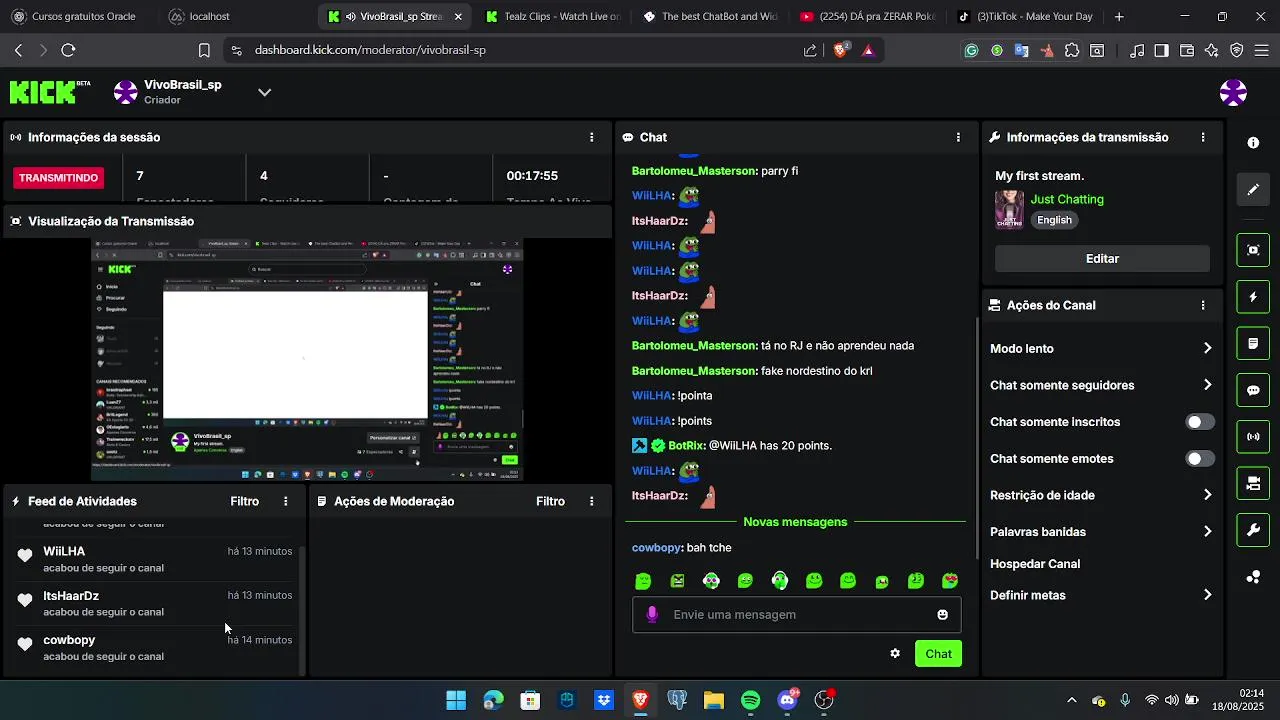Open Discord from the Windows taskbar

(x=787, y=701)
